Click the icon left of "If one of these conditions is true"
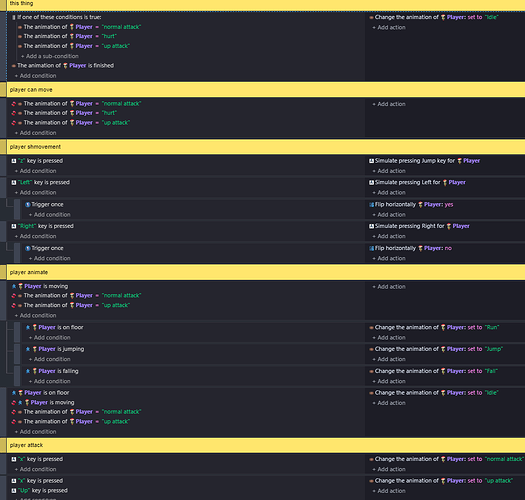Image resolution: width=525 pixels, height=500 pixels. 14,17
